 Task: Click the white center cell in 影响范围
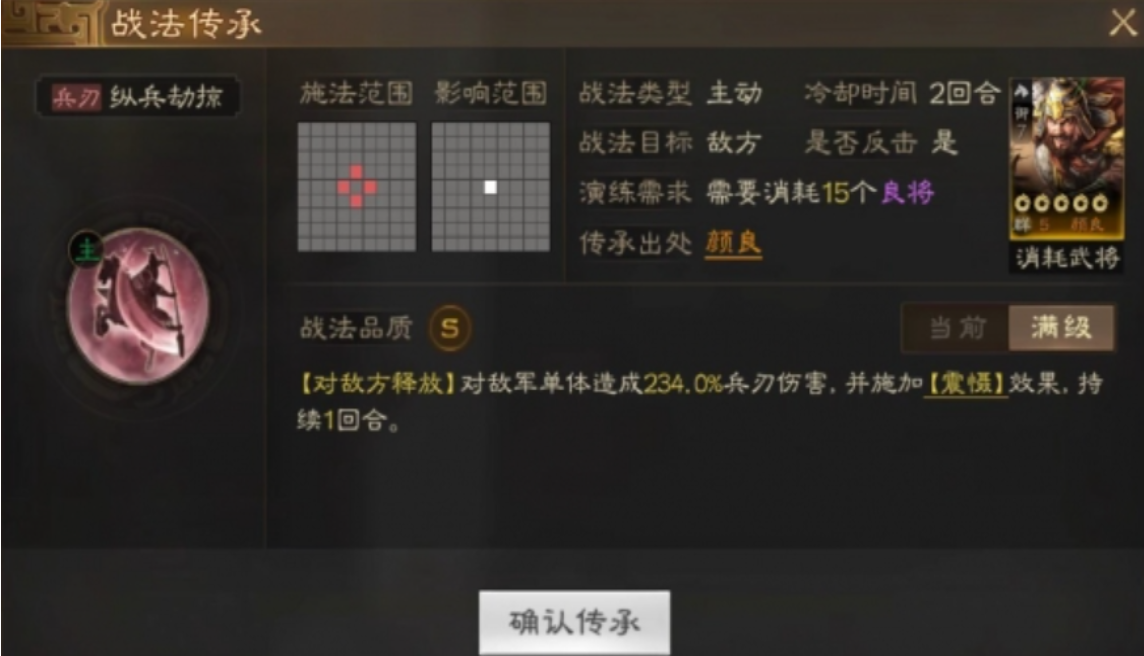tap(490, 187)
